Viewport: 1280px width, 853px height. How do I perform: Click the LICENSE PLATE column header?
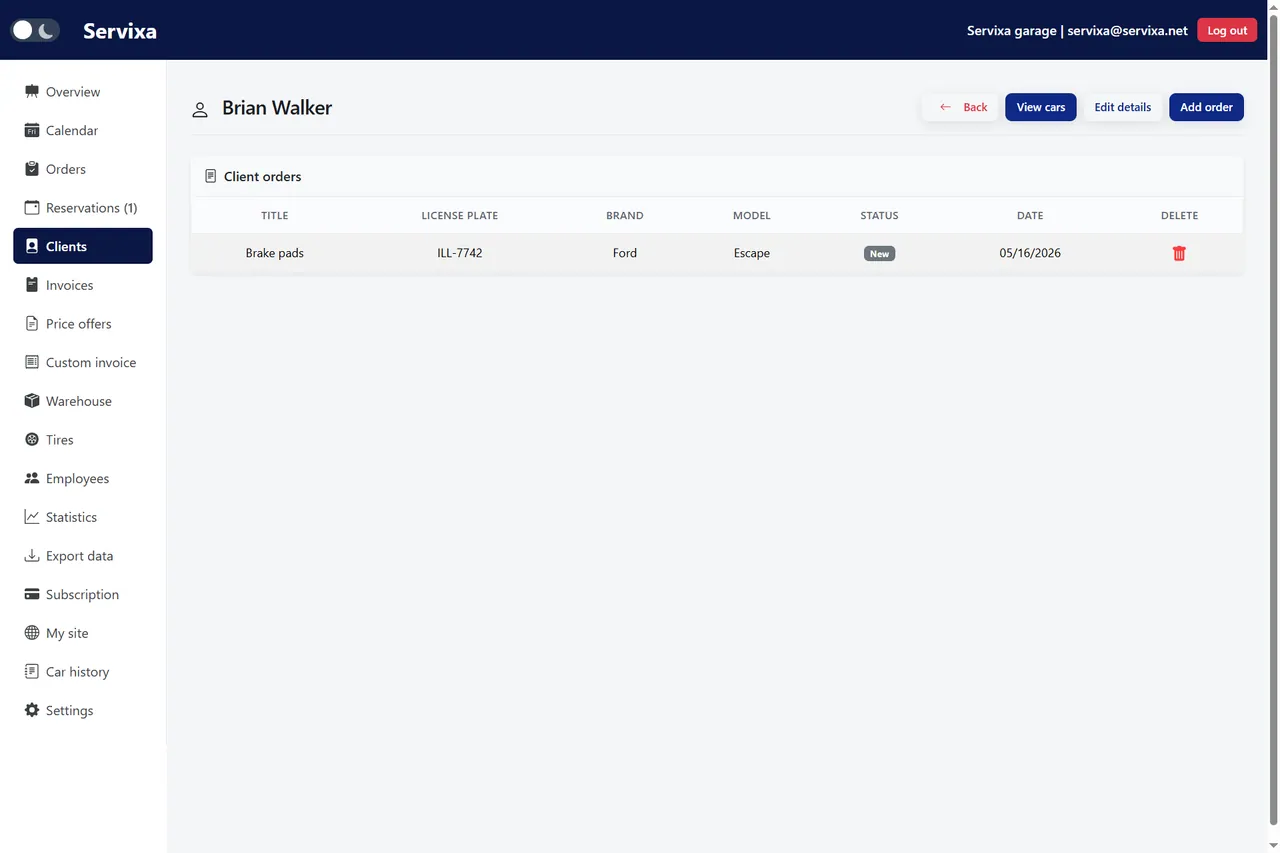[x=460, y=215]
